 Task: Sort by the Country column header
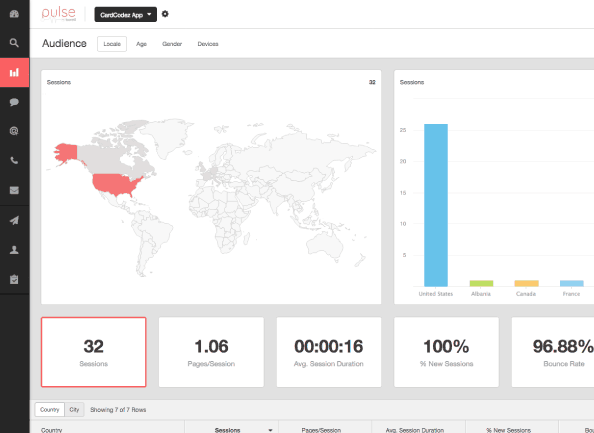52,430
